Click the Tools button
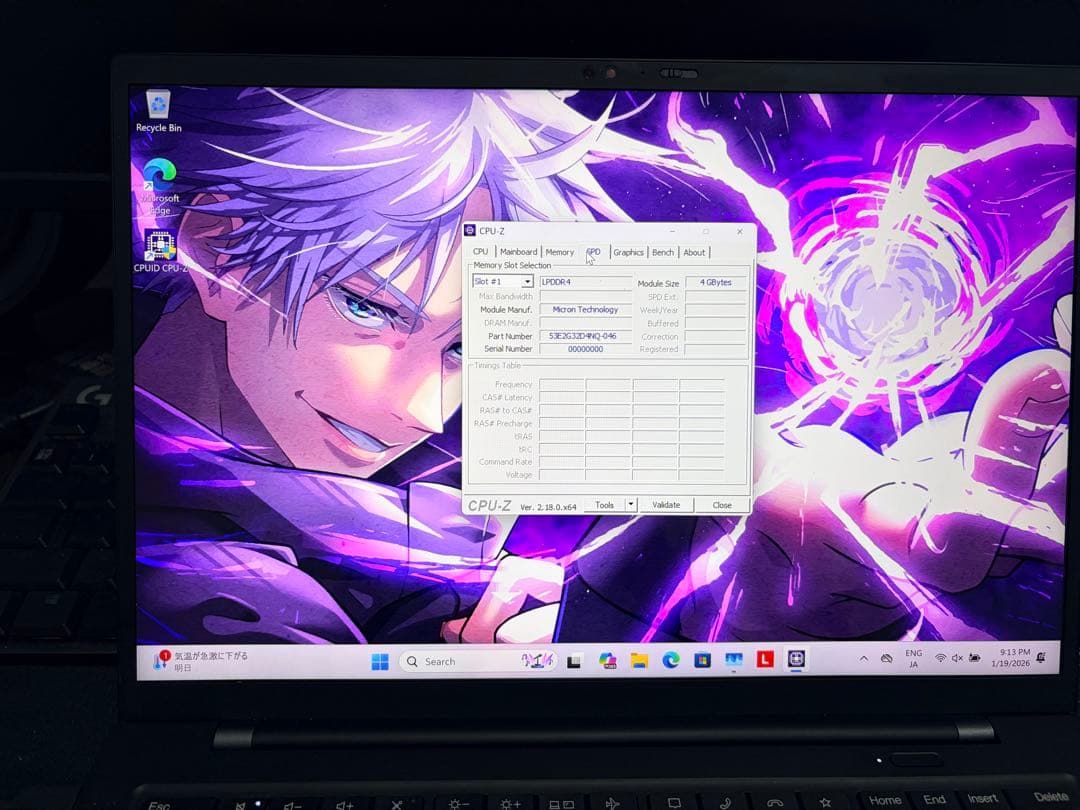Image resolution: width=1080 pixels, height=810 pixels. tap(607, 505)
